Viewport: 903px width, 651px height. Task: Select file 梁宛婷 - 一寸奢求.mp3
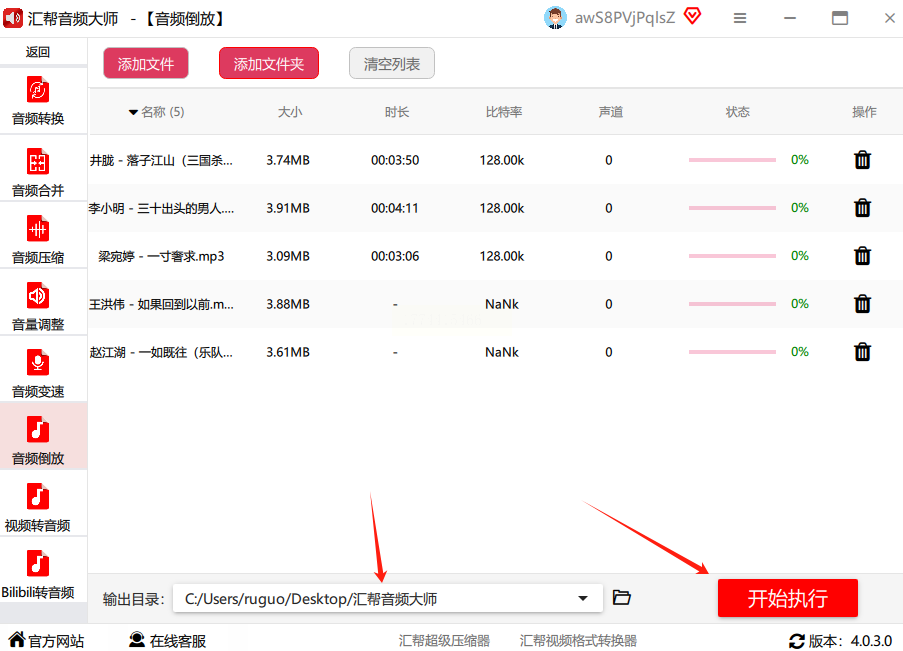[x=161, y=256]
